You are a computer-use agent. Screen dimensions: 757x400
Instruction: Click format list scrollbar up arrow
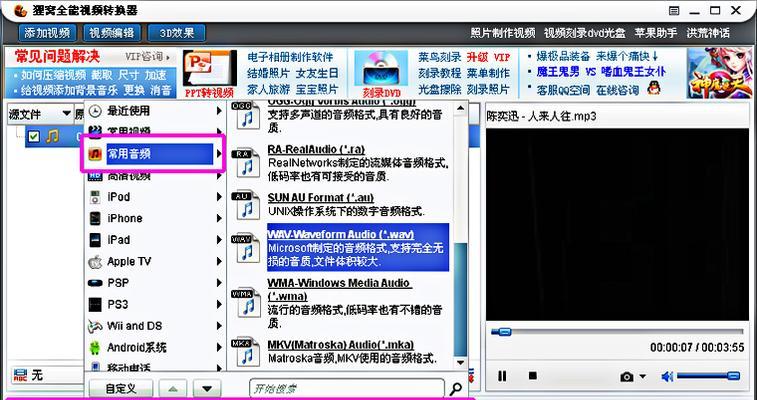460,108
